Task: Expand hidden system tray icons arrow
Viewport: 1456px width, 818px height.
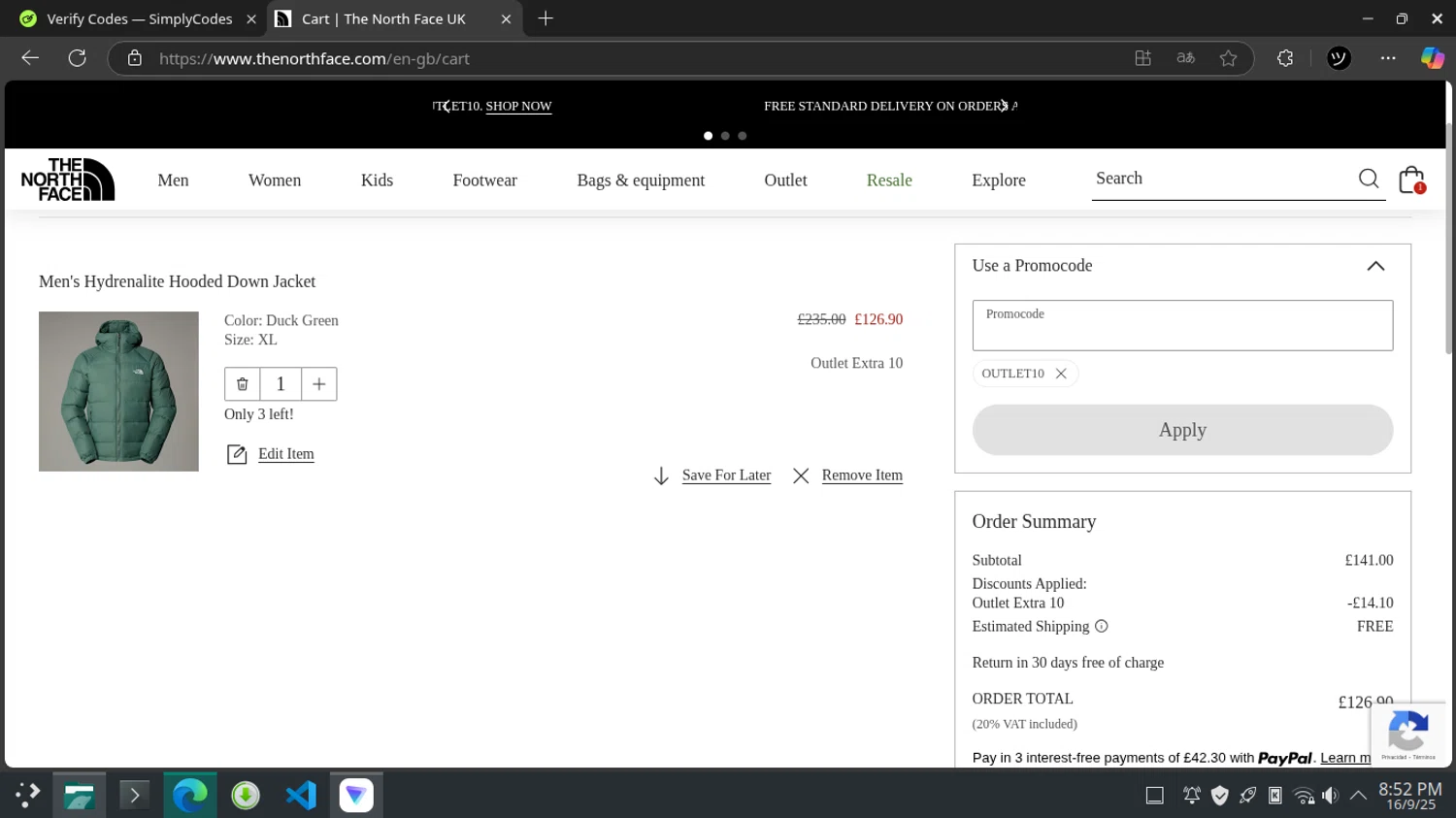Action: [1358, 796]
